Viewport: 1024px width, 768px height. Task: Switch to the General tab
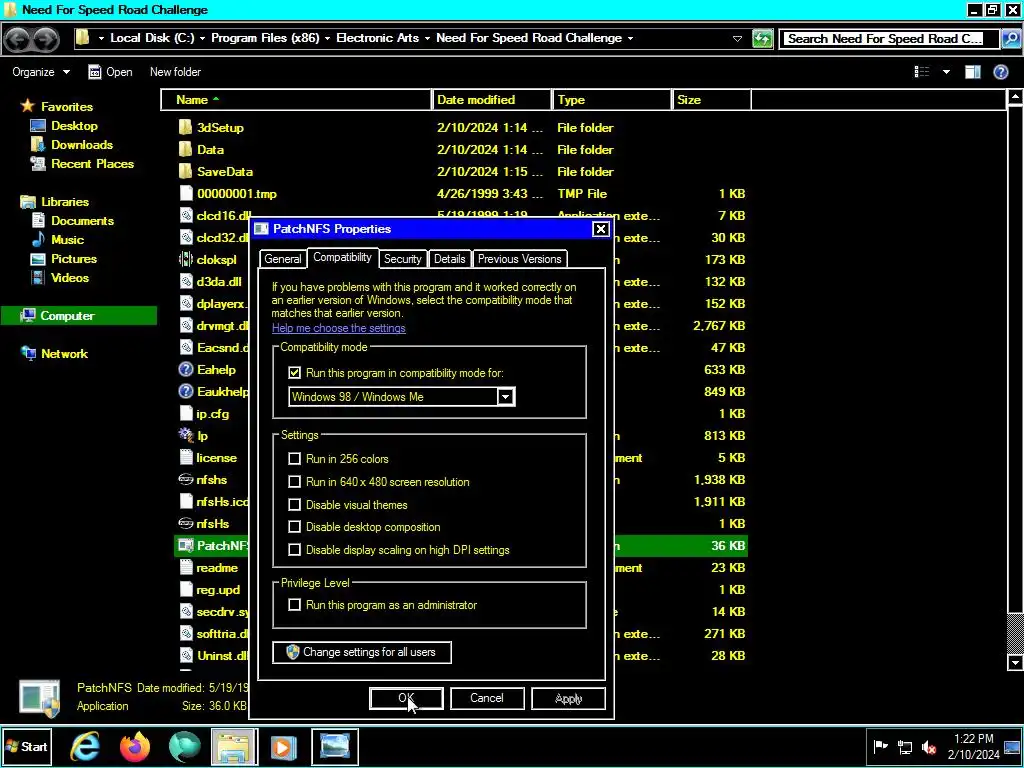[x=283, y=259]
